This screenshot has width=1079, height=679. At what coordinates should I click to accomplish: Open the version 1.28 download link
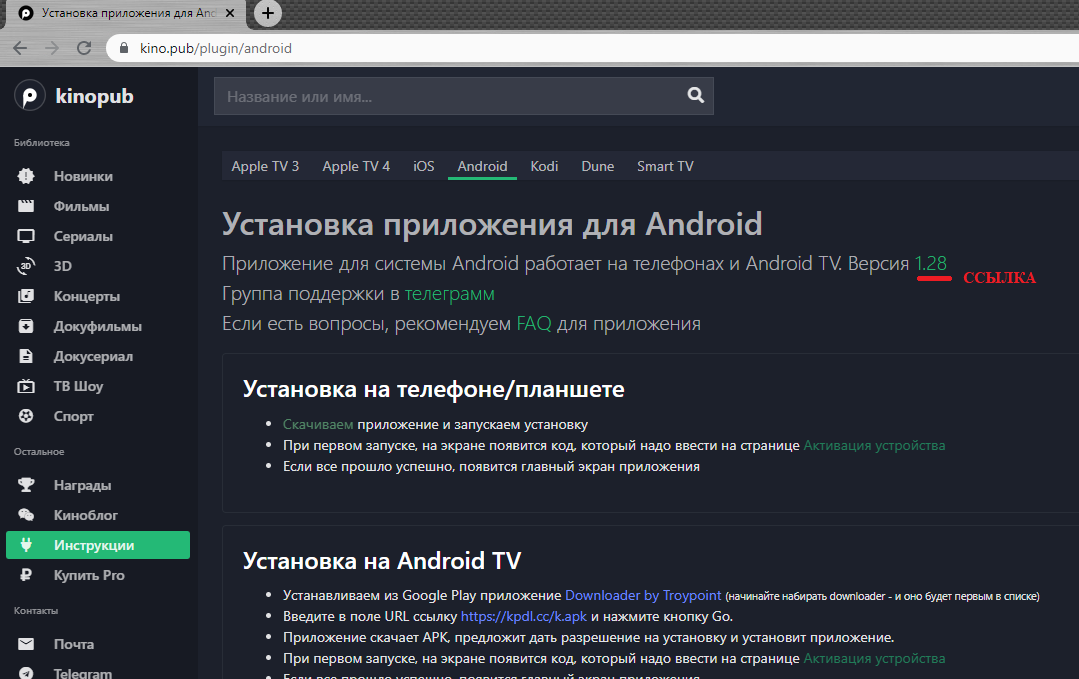click(931, 263)
